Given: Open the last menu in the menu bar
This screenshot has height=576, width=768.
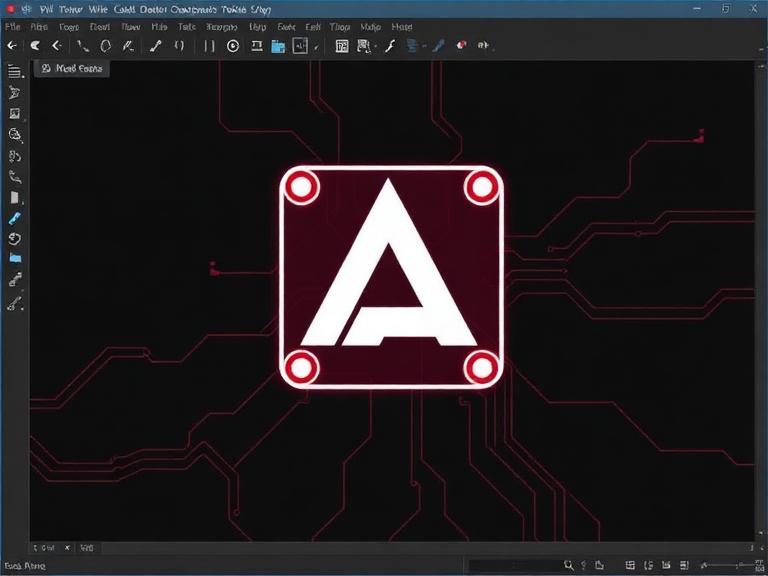Looking at the screenshot, I should [x=402, y=27].
